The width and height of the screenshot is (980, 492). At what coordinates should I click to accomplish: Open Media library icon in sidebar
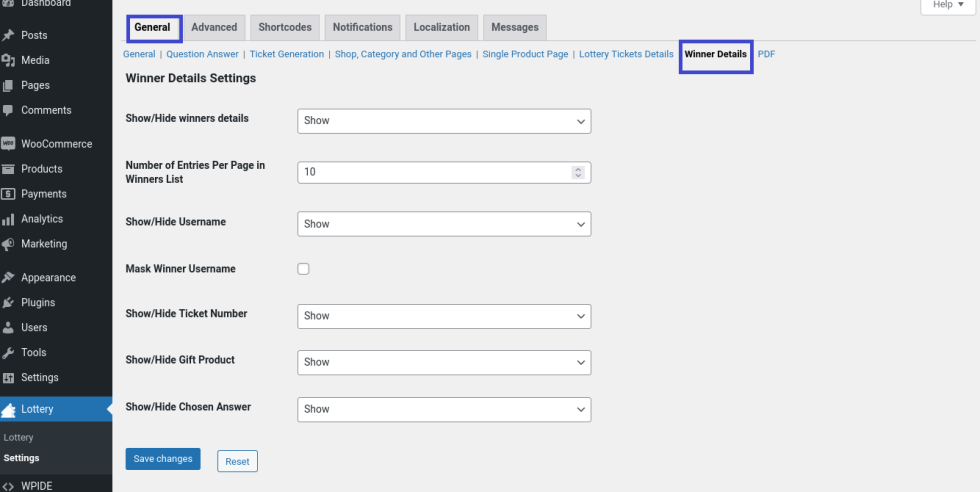(9, 60)
